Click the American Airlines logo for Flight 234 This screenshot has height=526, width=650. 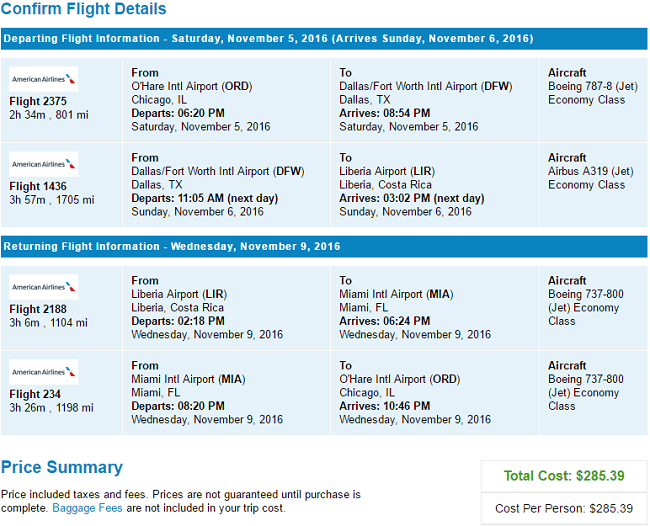click(x=44, y=372)
